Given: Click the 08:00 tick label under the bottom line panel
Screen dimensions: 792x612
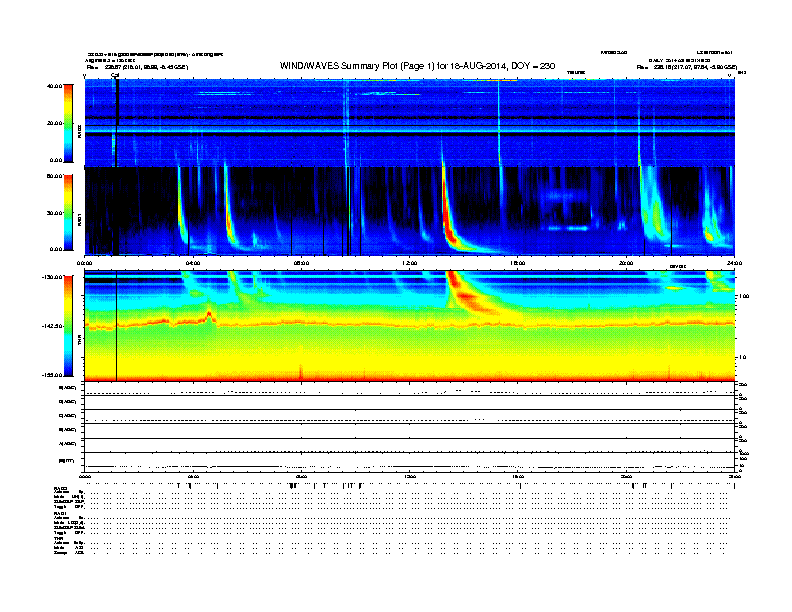Looking at the screenshot, I should [301, 477].
